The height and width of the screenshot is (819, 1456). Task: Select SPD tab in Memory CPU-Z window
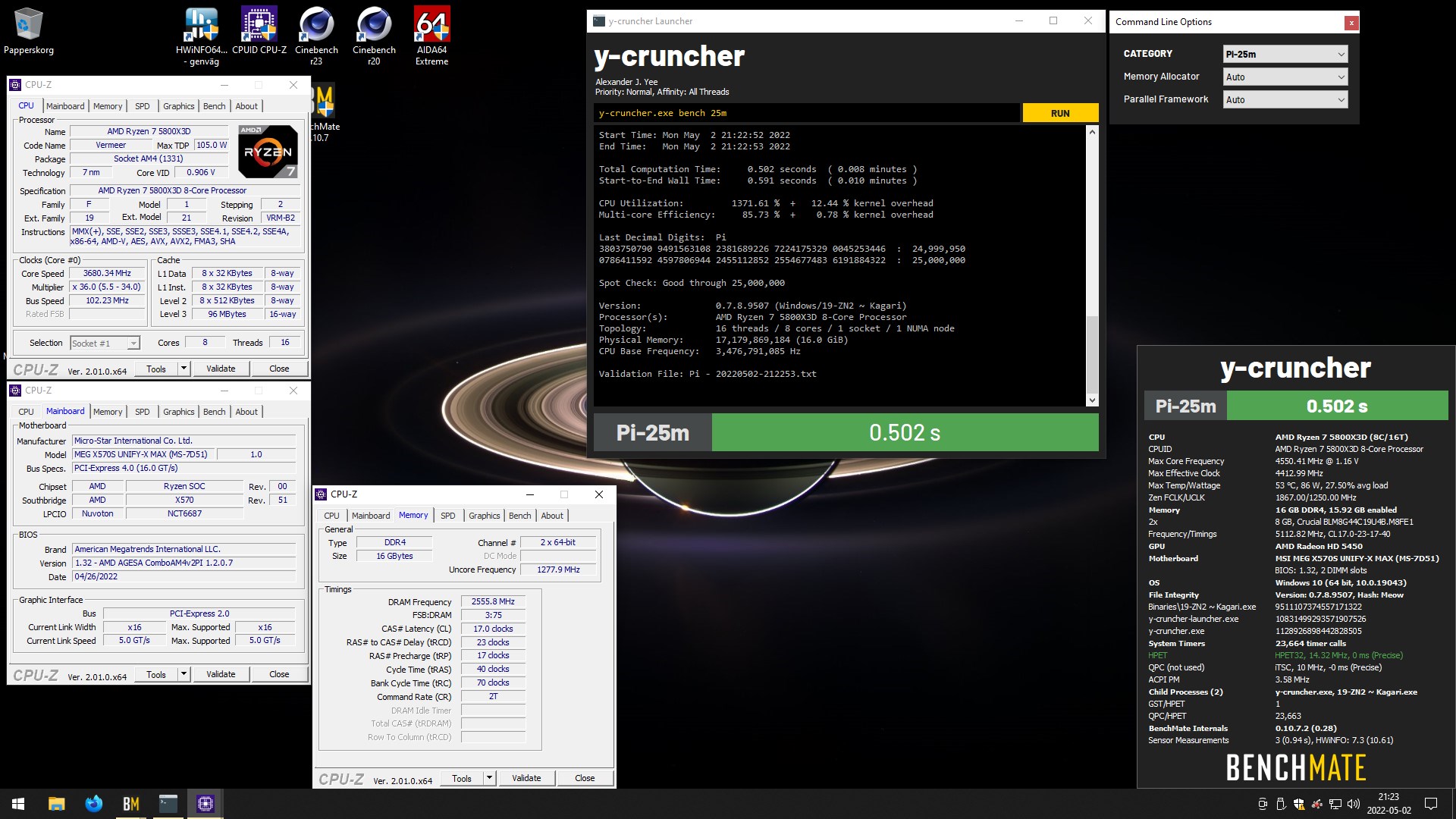(x=448, y=516)
